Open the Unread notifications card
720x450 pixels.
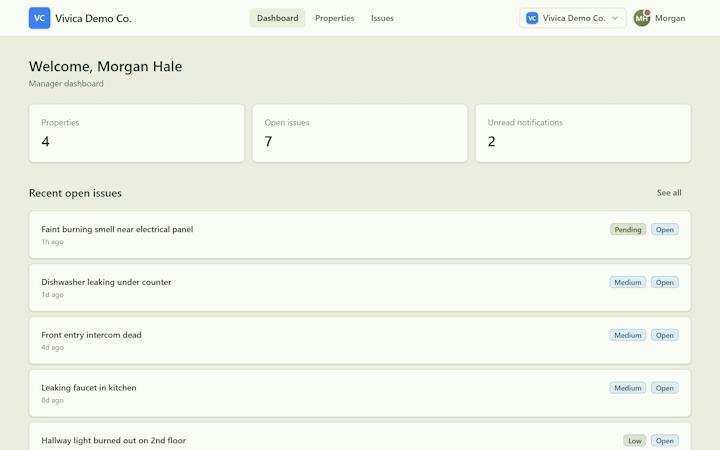583,133
